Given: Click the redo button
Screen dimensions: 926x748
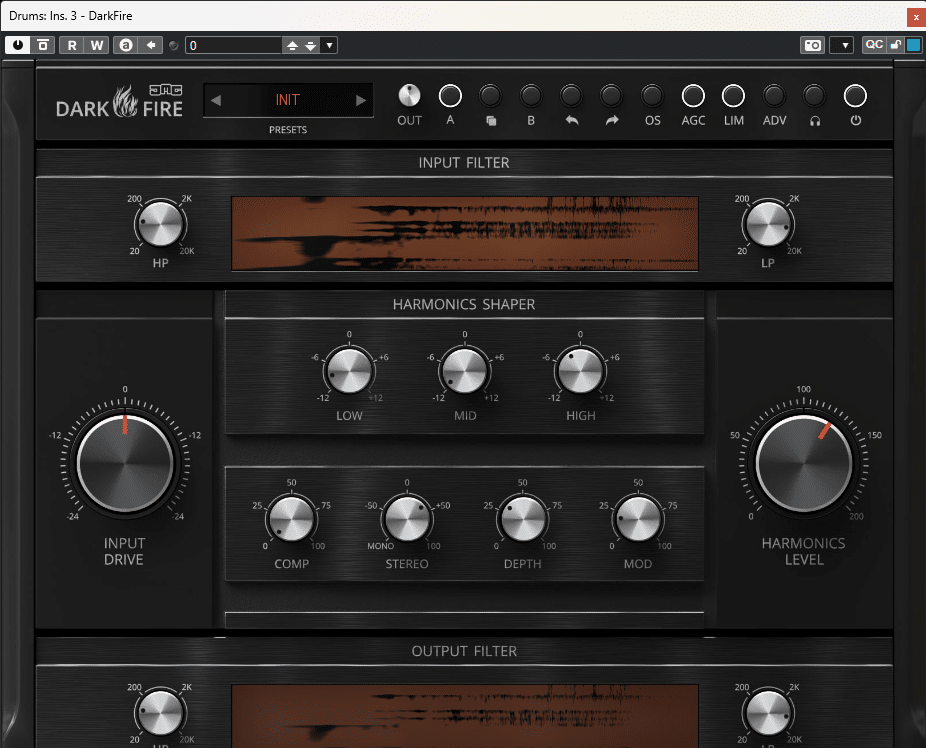Looking at the screenshot, I should [x=611, y=96].
